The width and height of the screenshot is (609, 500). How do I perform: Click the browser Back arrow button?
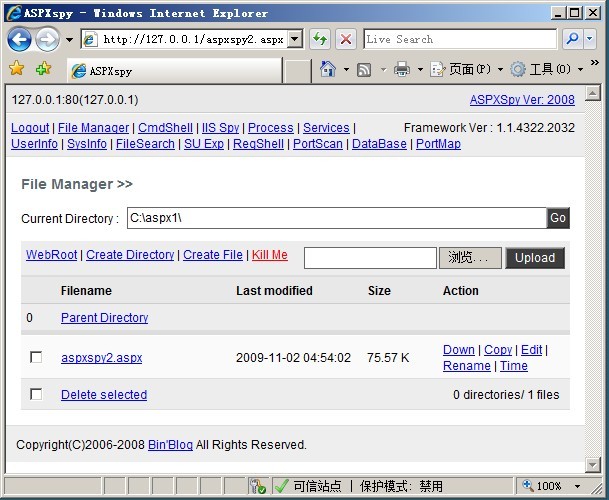[x=19, y=39]
